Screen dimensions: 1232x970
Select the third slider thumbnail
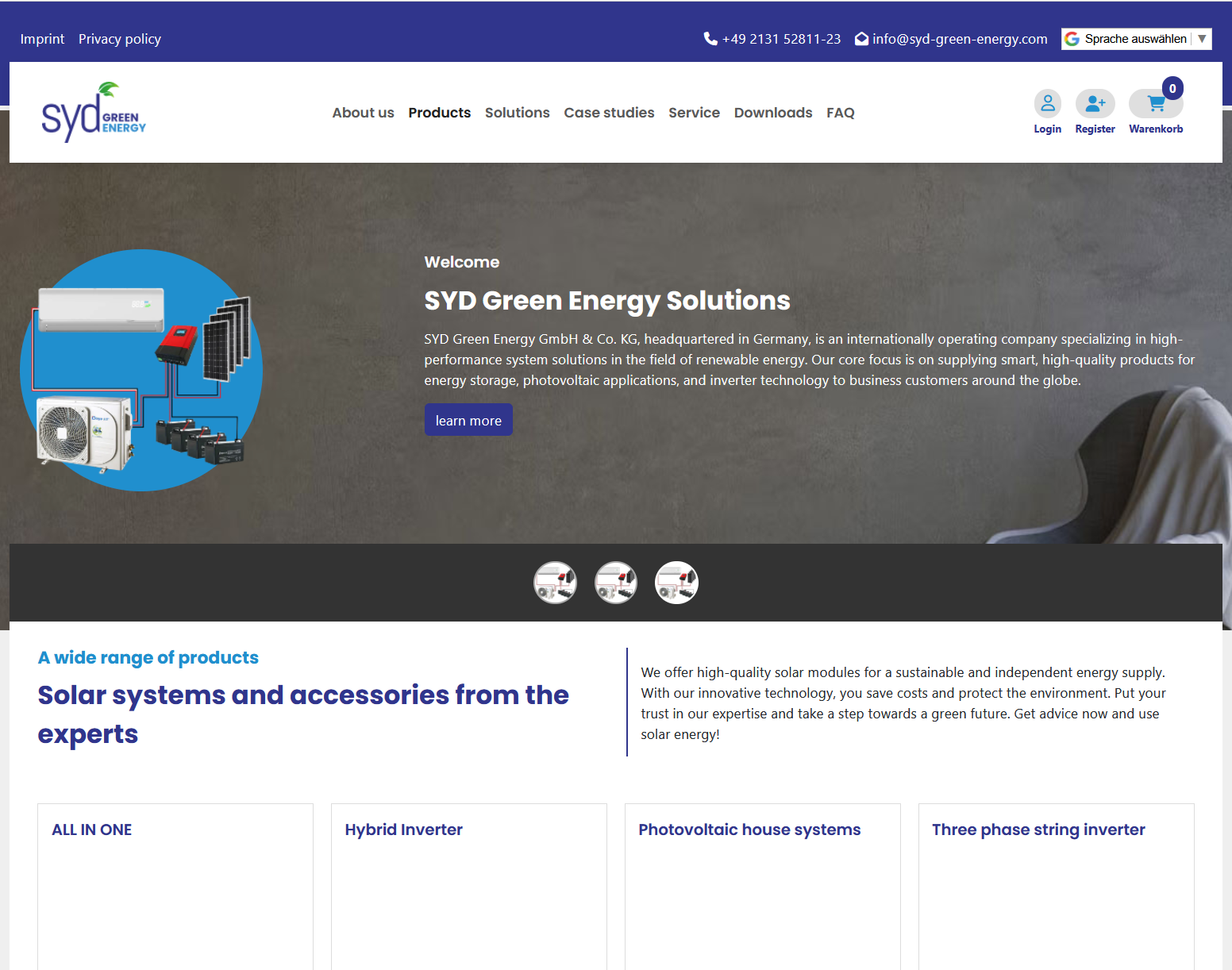pyautogui.click(x=676, y=583)
